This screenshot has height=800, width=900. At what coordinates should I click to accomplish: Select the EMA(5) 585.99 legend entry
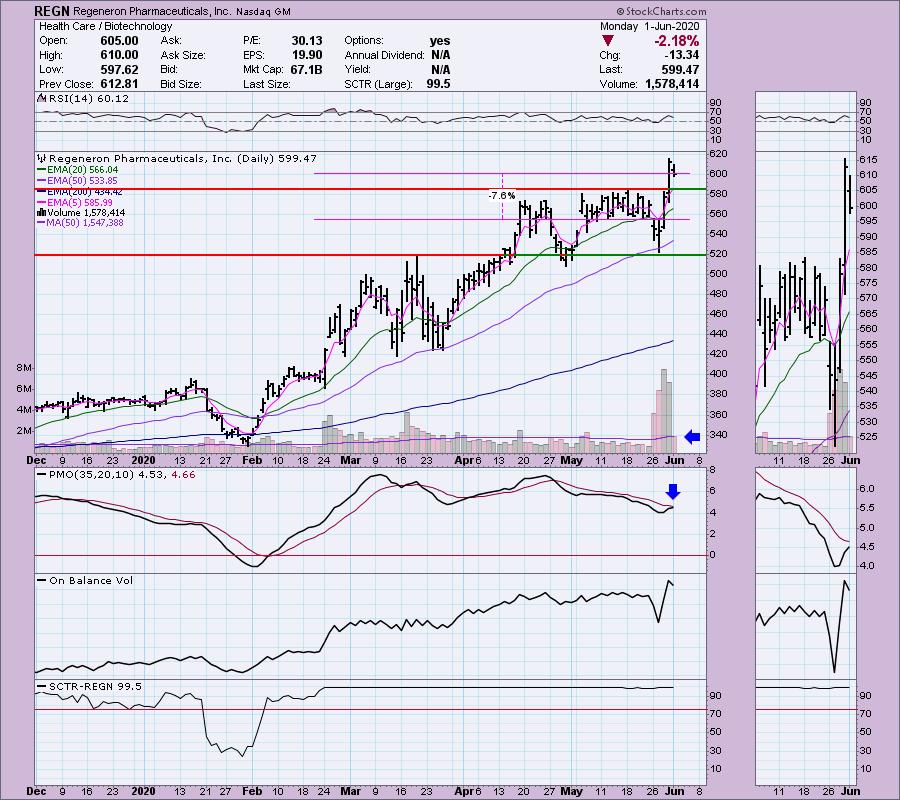[x=75, y=203]
